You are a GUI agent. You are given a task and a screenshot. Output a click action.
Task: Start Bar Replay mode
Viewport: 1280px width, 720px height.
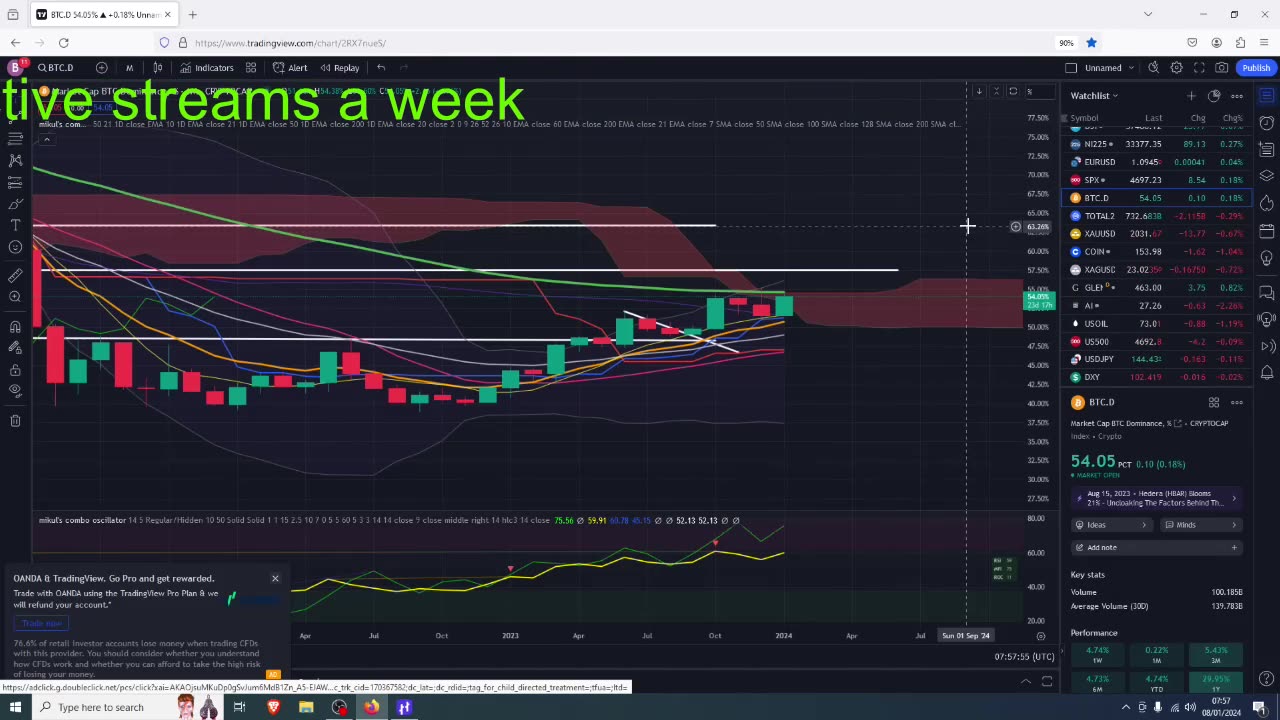(339, 67)
